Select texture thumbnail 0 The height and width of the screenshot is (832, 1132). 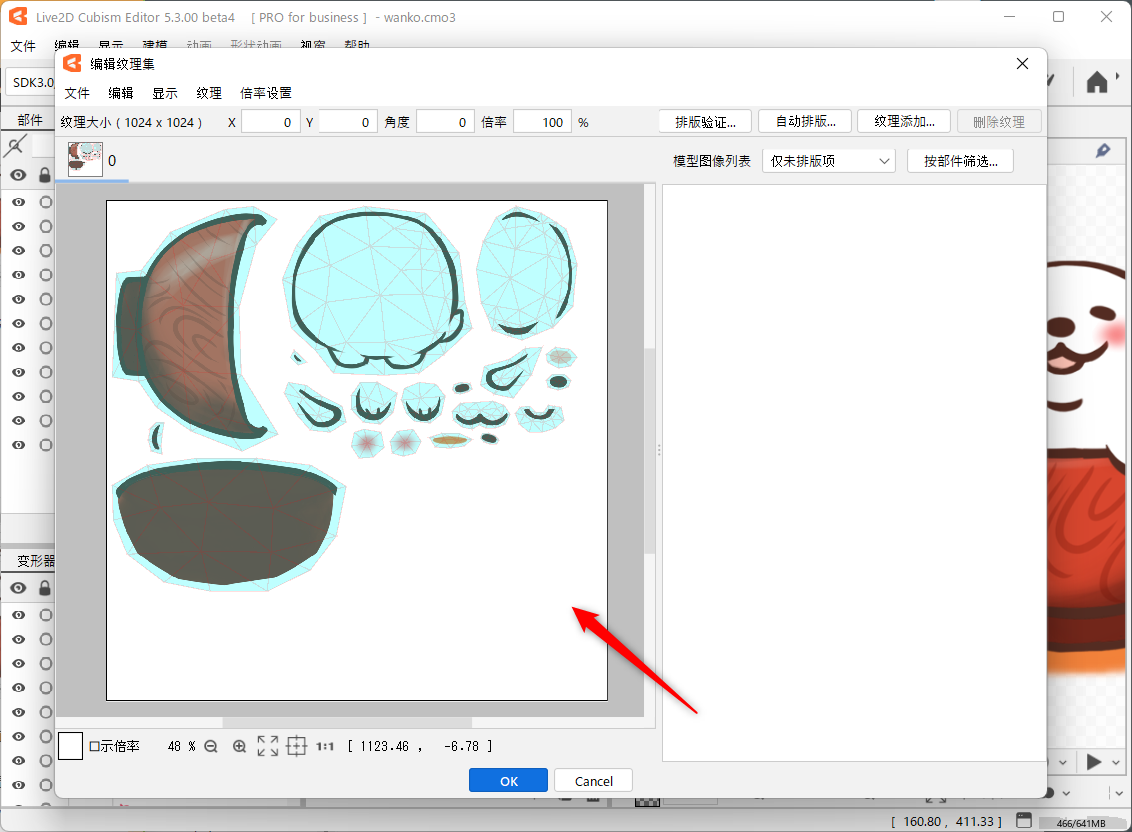pyautogui.click(x=85, y=160)
